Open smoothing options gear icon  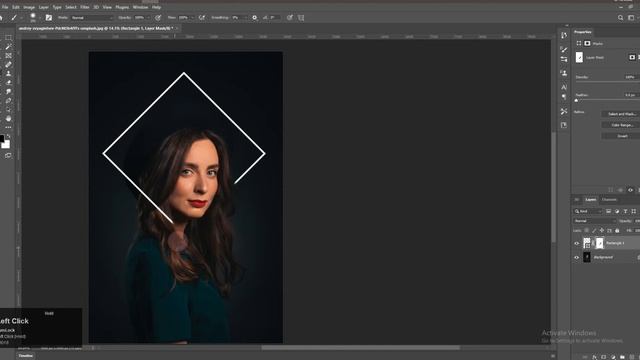pyautogui.click(x=254, y=18)
